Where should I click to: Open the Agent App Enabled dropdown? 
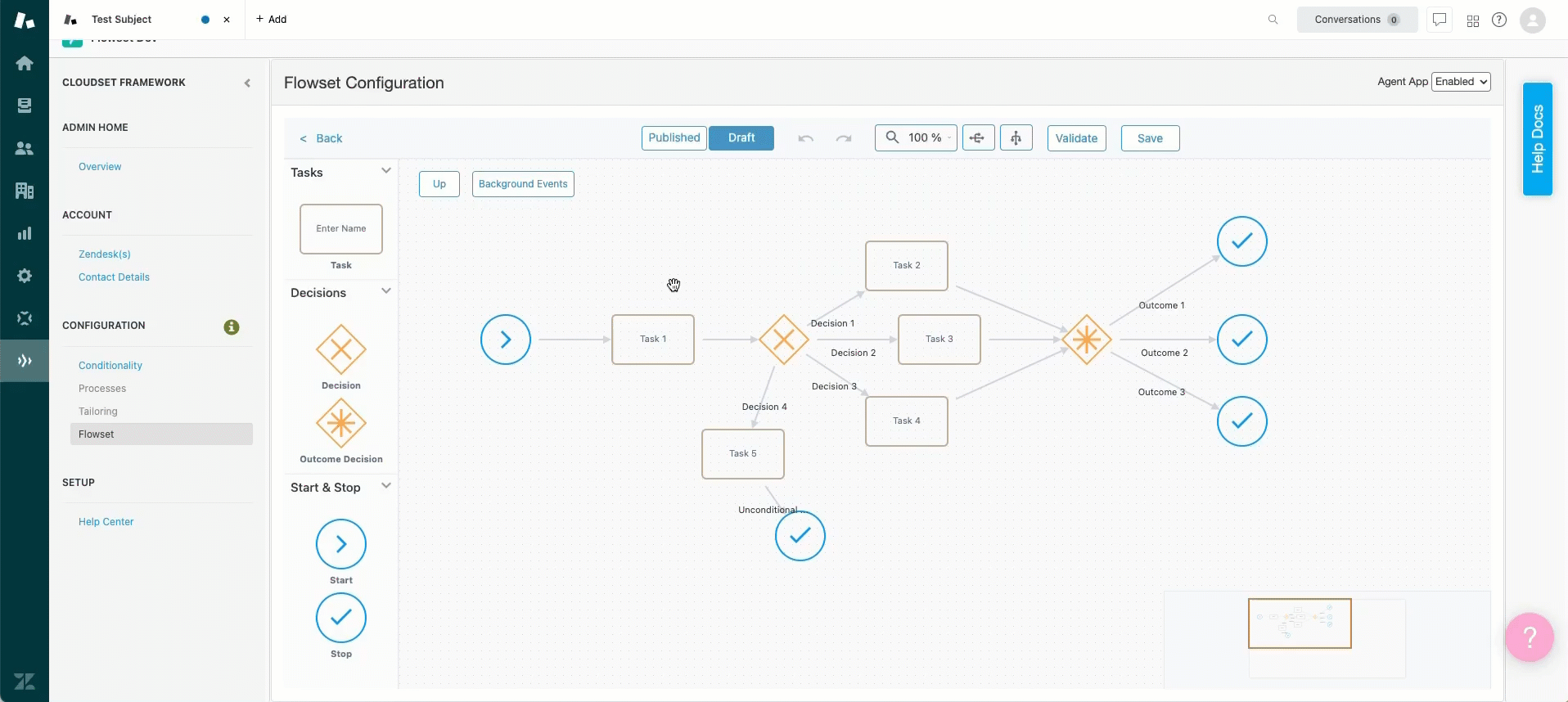tap(1461, 82)
